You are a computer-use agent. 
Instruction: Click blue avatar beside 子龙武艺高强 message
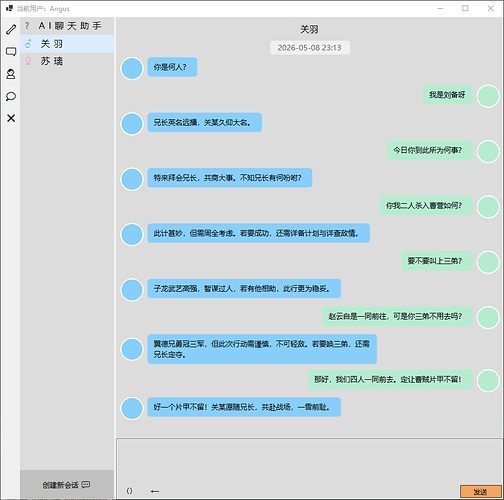click(132, 290)
